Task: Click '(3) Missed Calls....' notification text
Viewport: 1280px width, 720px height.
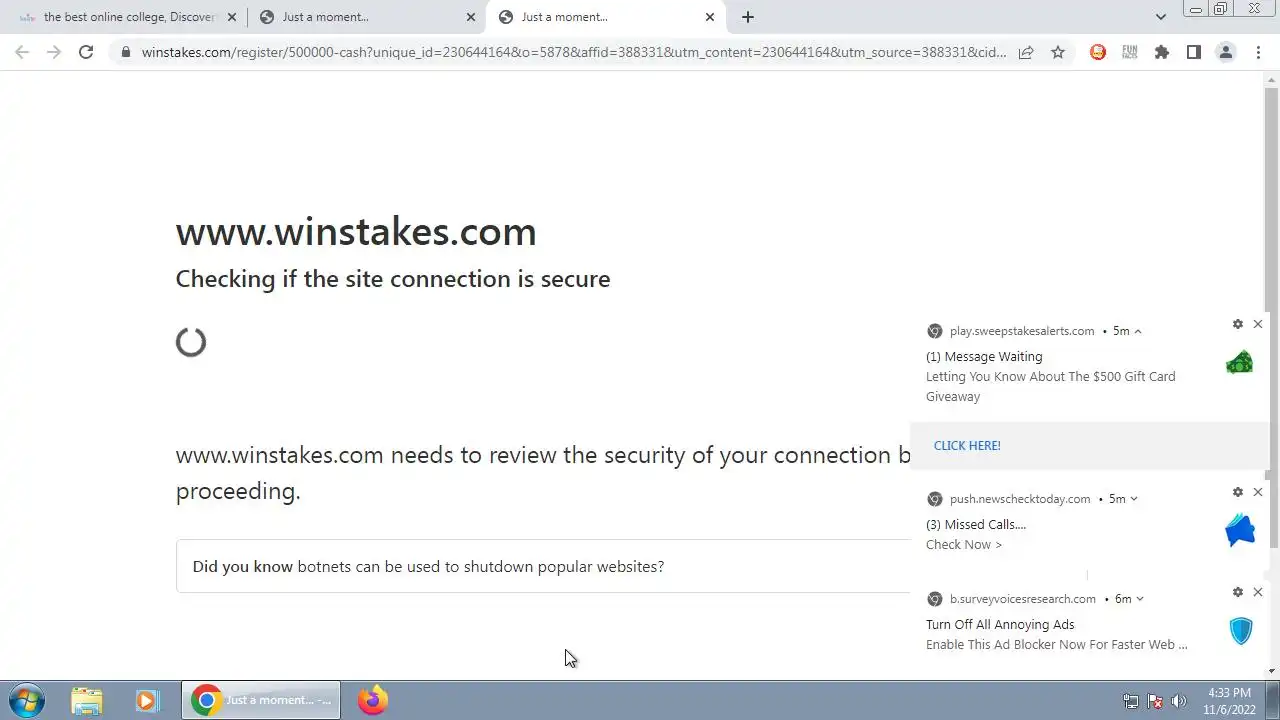Action: (x=976, y=524)
